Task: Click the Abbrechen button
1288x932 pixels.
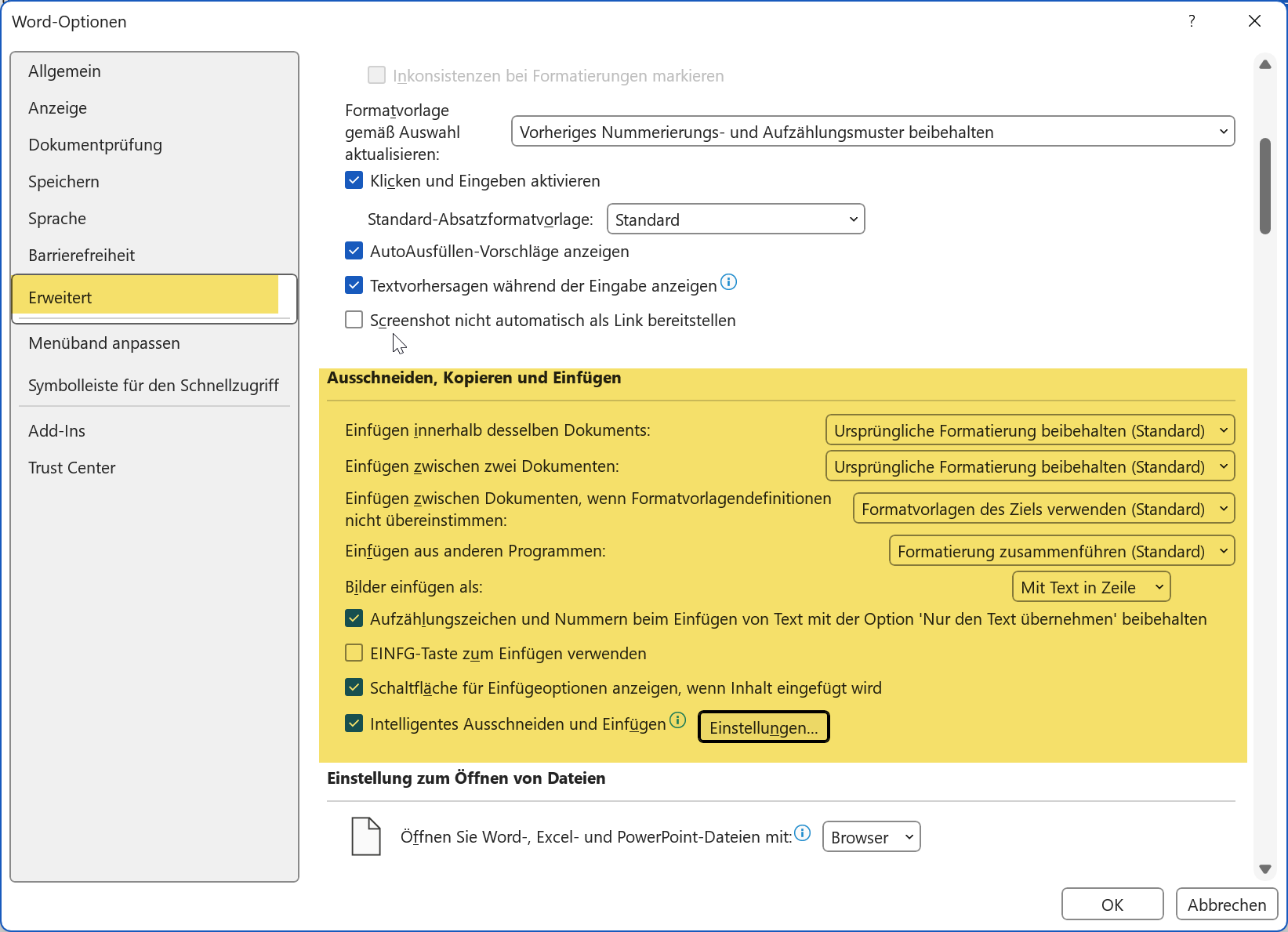Action: click(x=1227, y=905)
